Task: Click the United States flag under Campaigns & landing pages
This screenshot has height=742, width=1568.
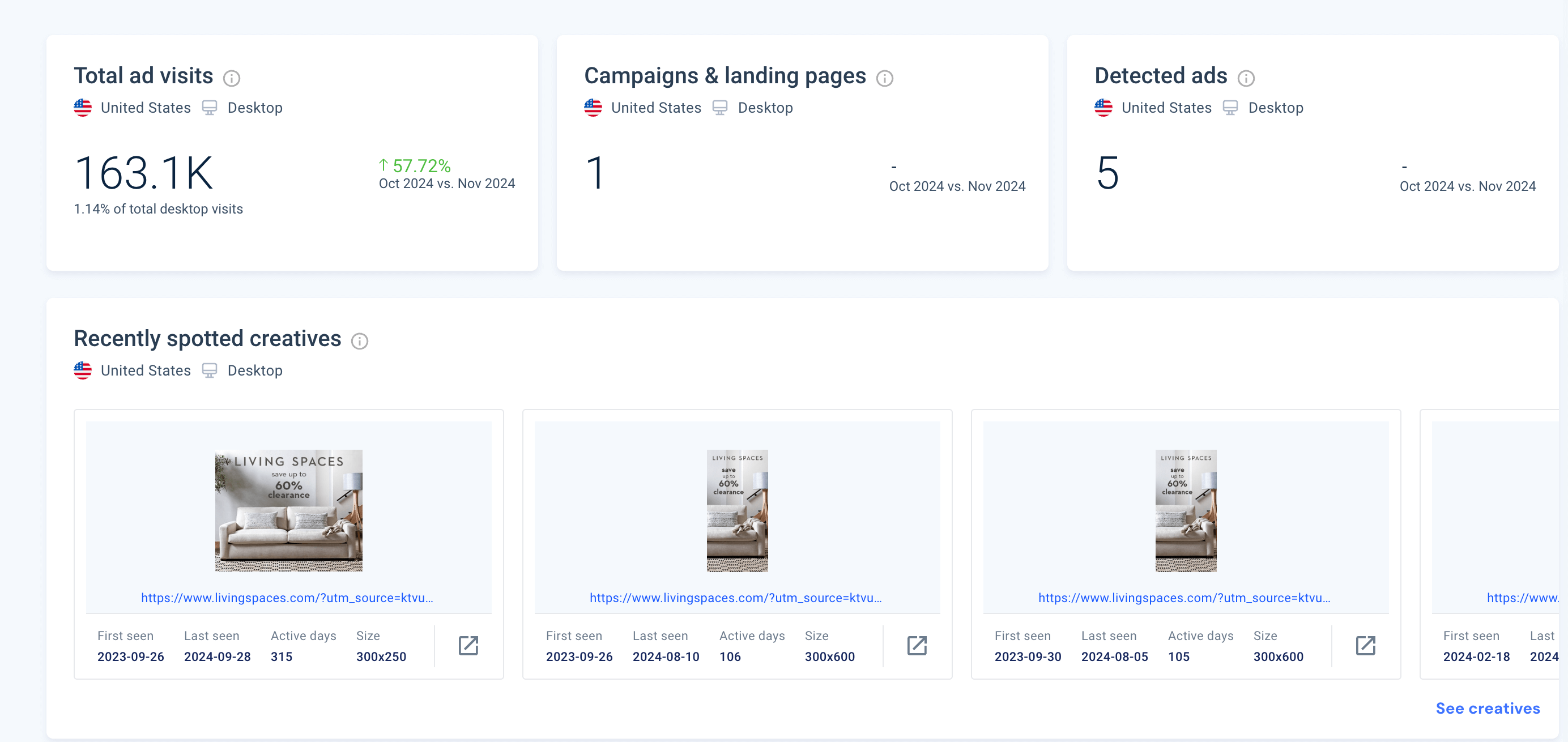Action: (x=593, y=108)
